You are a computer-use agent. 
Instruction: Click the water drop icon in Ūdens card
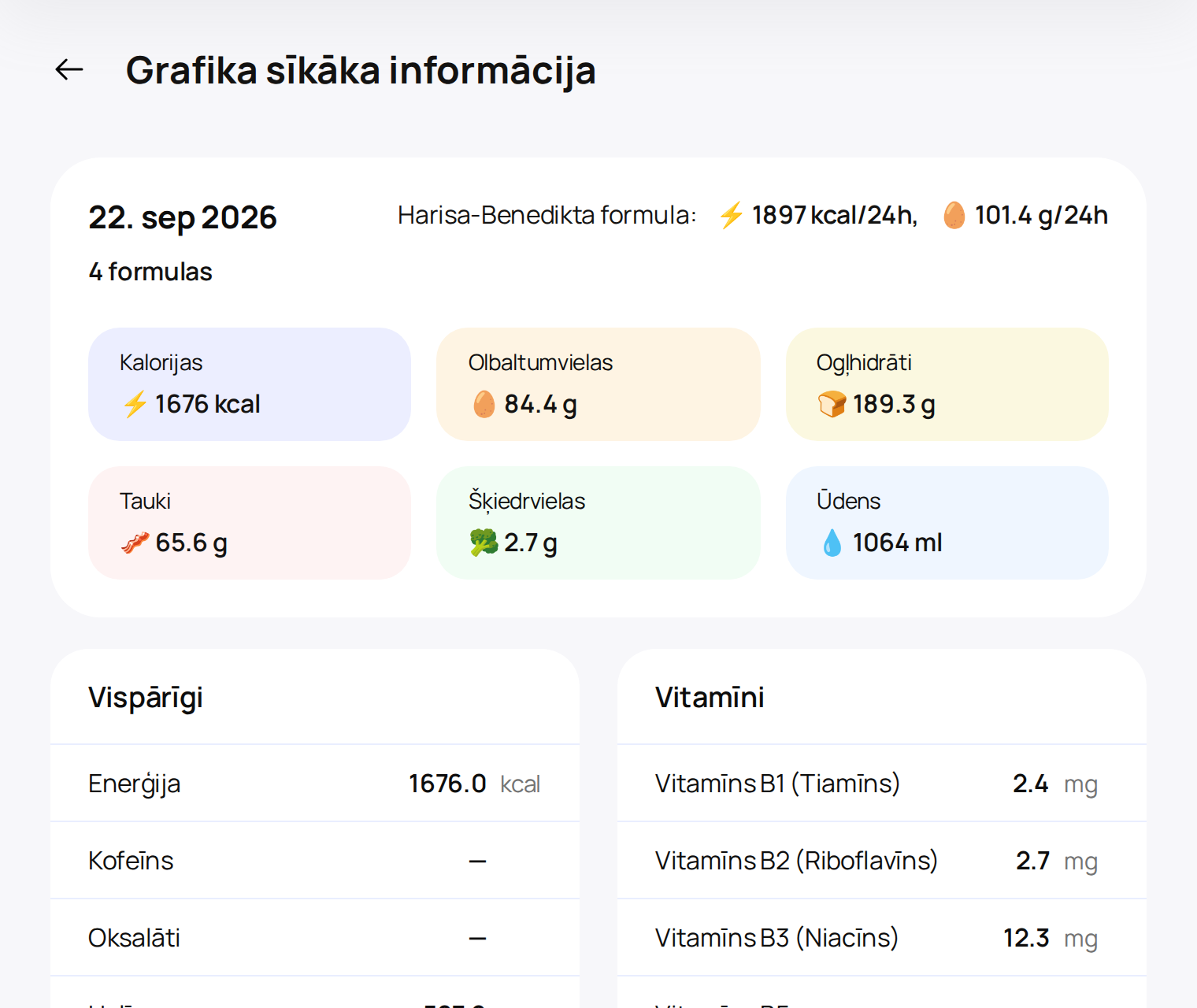click(x=832, y=543)
